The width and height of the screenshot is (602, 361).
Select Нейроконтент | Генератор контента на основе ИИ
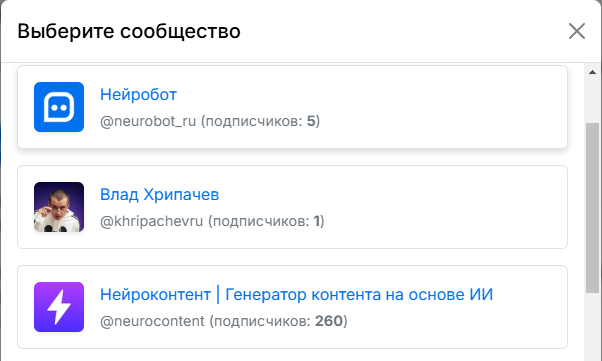coord(296,295)
